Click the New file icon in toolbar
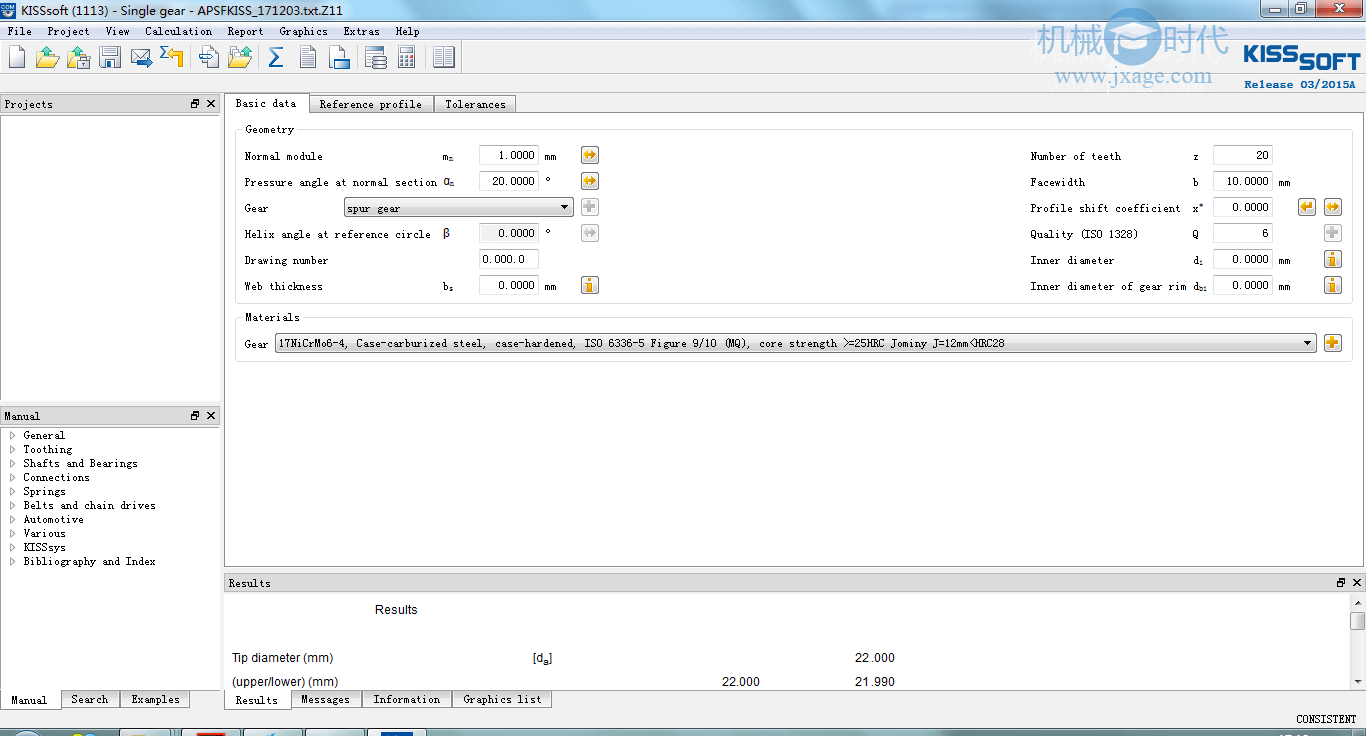 point(17,57)
